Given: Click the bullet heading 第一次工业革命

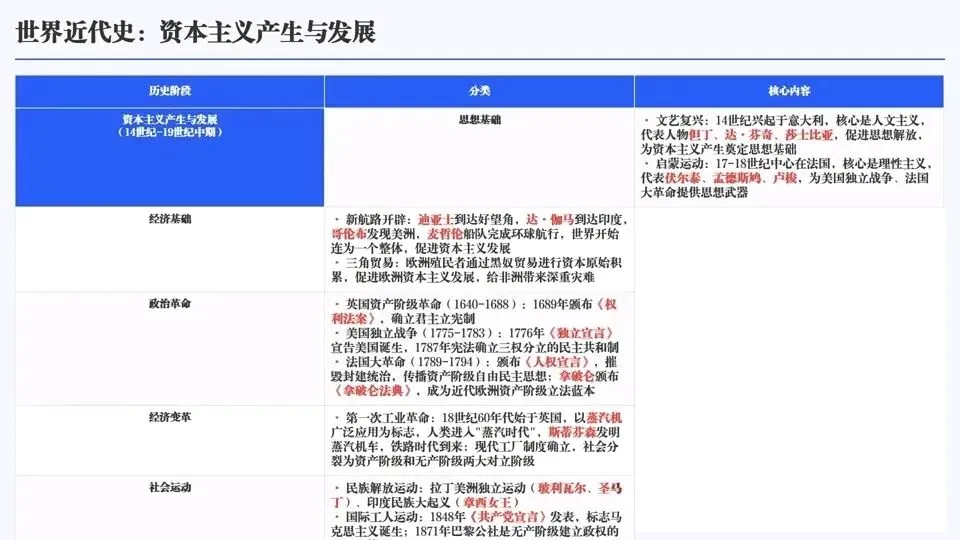Looking at the screenshot, I should tap(388, 418).
